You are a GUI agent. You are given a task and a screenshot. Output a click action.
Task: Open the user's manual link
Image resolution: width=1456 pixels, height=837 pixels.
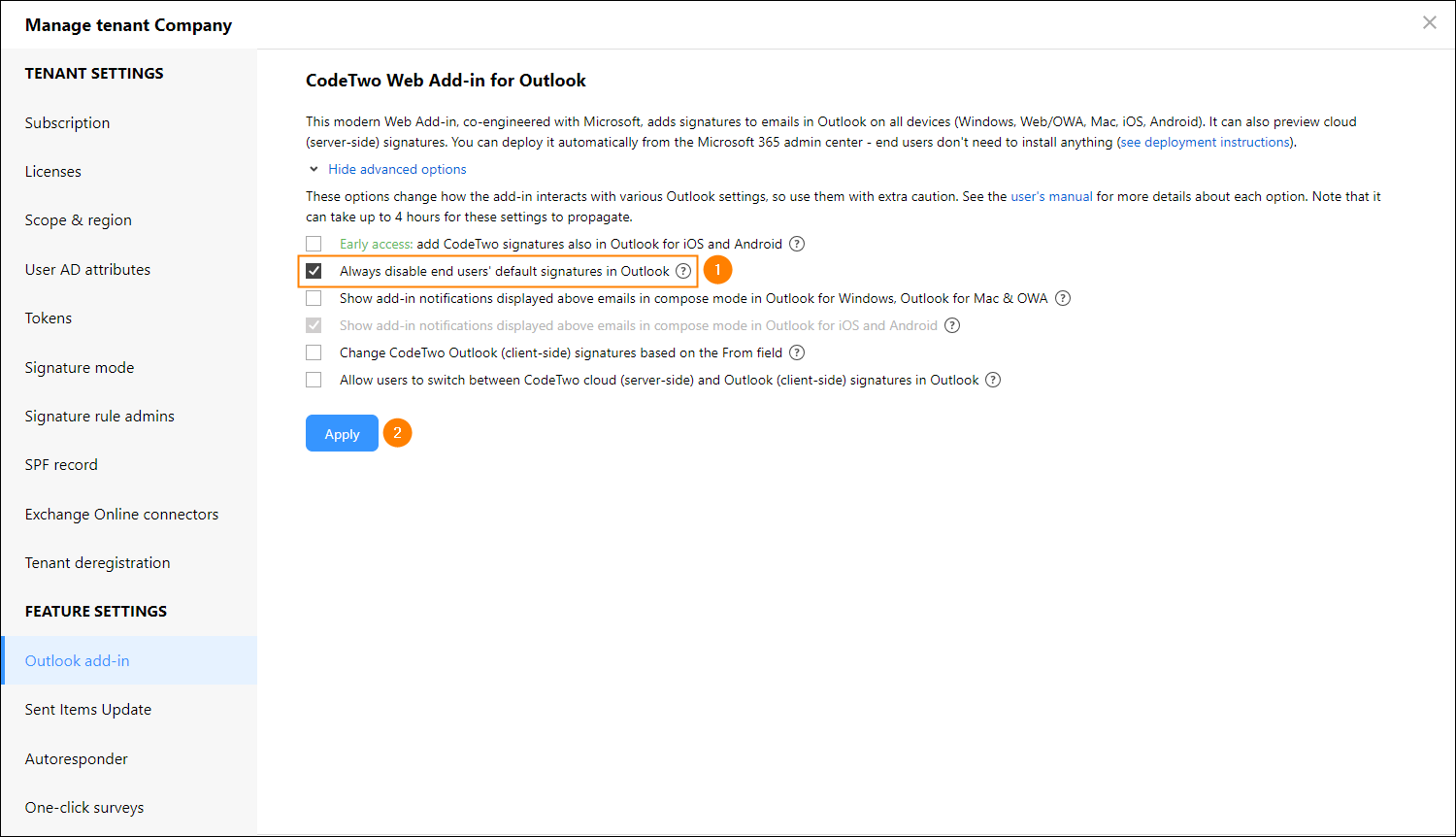[x=1051, y=196]
